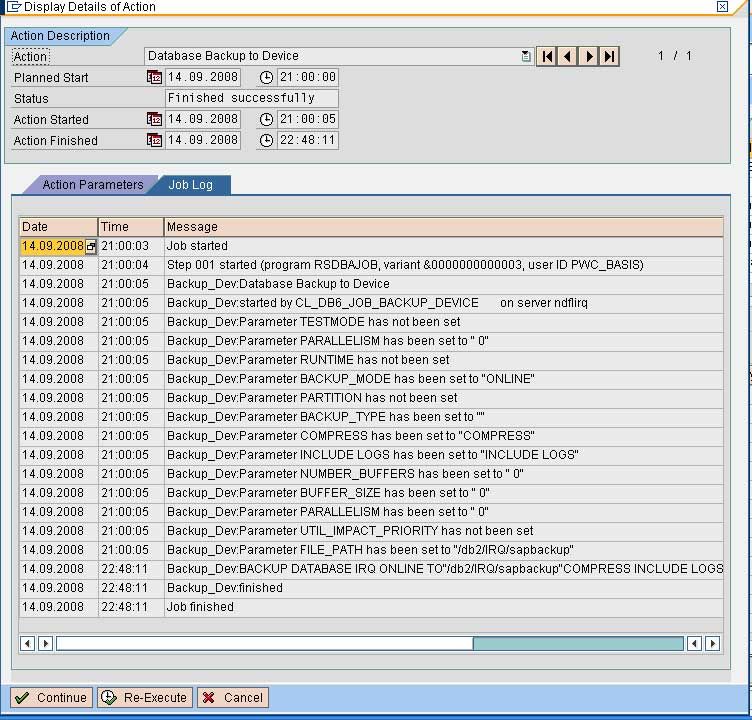Click horizontal scrollbar teal thumb
Image resolution: width=752 pixels, height=720 pixels.
coord(578,644)
